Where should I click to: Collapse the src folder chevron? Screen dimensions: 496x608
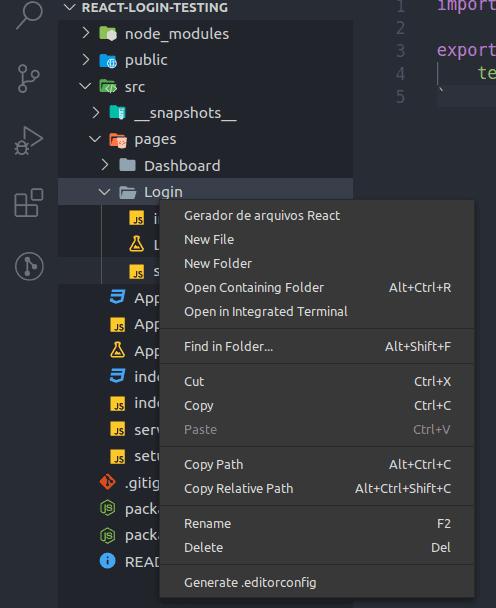(x=85, y=86)
